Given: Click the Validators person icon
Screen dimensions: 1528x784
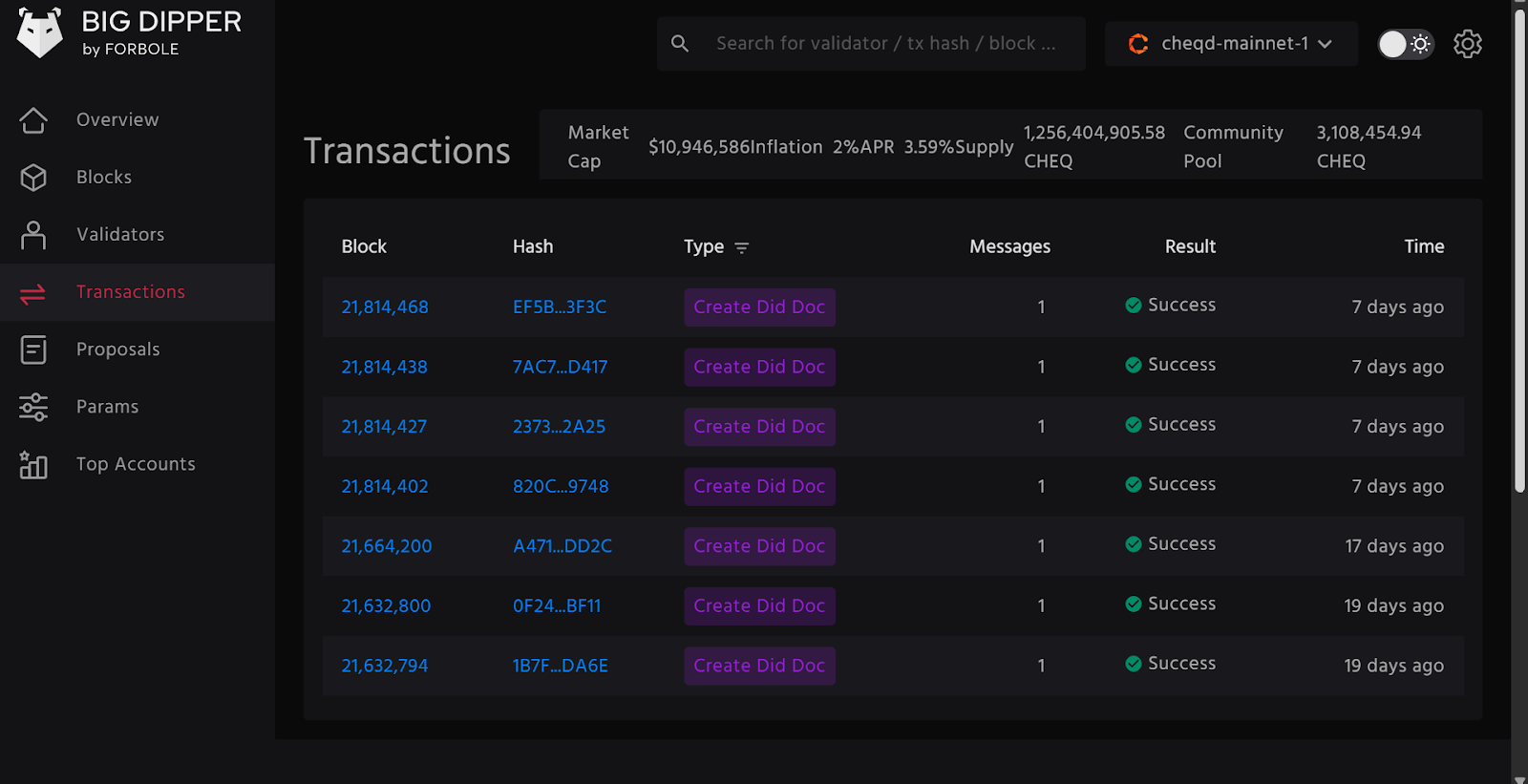Looking at the screenshot, I should 33,235.
